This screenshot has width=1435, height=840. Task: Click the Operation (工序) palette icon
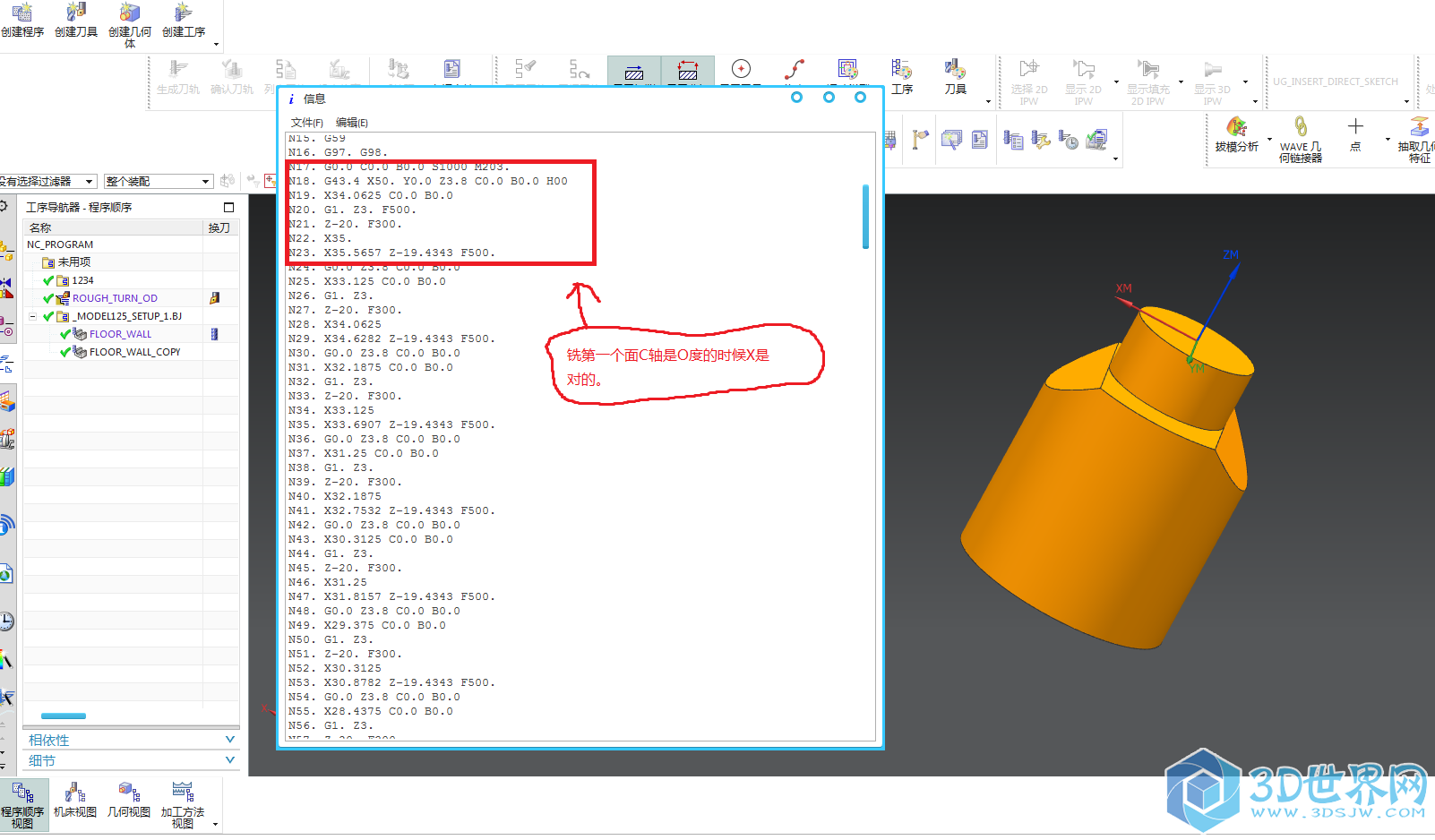click(x=901, y=69)
